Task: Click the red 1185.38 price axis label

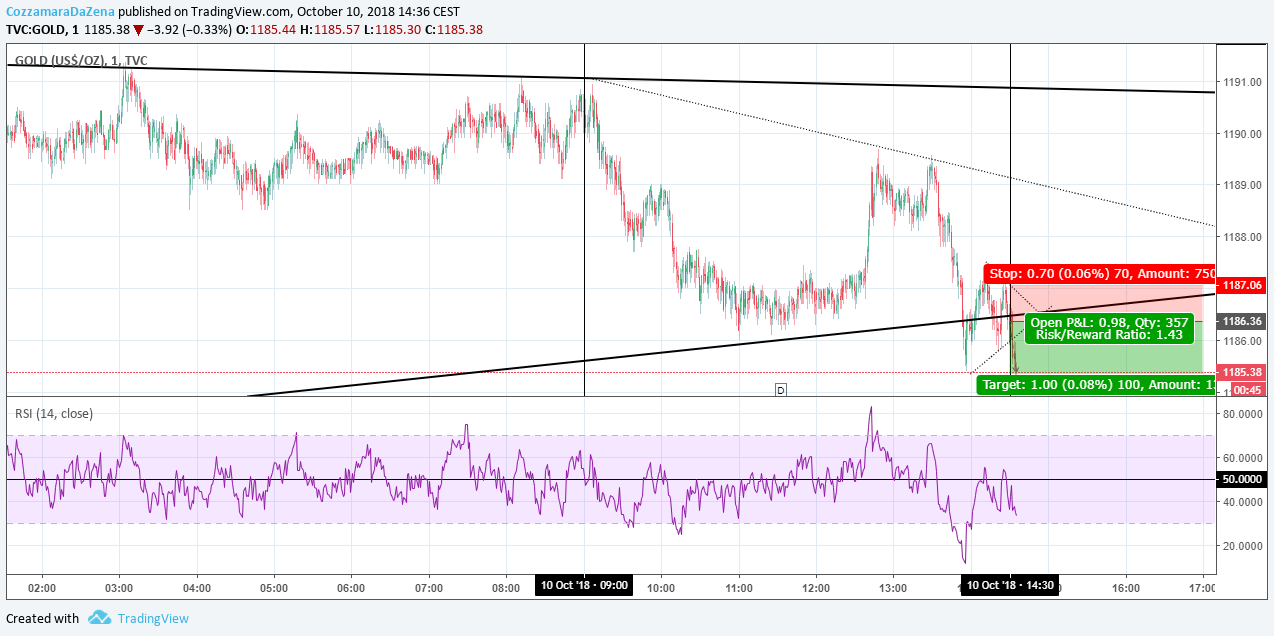Action: coord(1243,372)
